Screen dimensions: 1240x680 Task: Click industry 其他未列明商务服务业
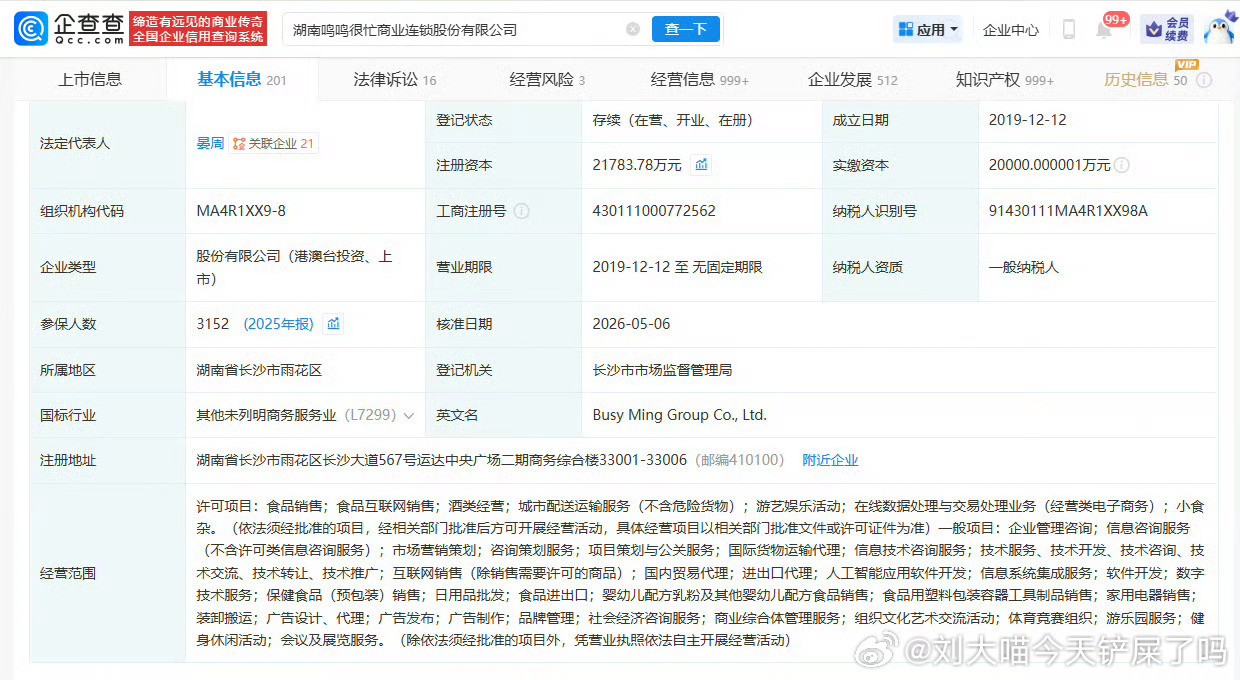[266, 414]
